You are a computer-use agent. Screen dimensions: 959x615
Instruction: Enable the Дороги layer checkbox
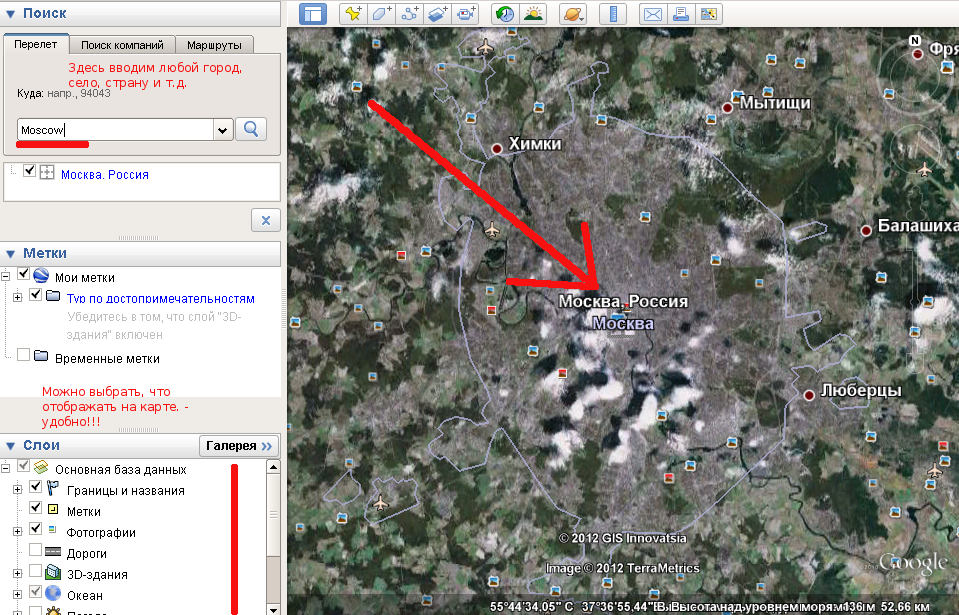click(x=36, y=553)
